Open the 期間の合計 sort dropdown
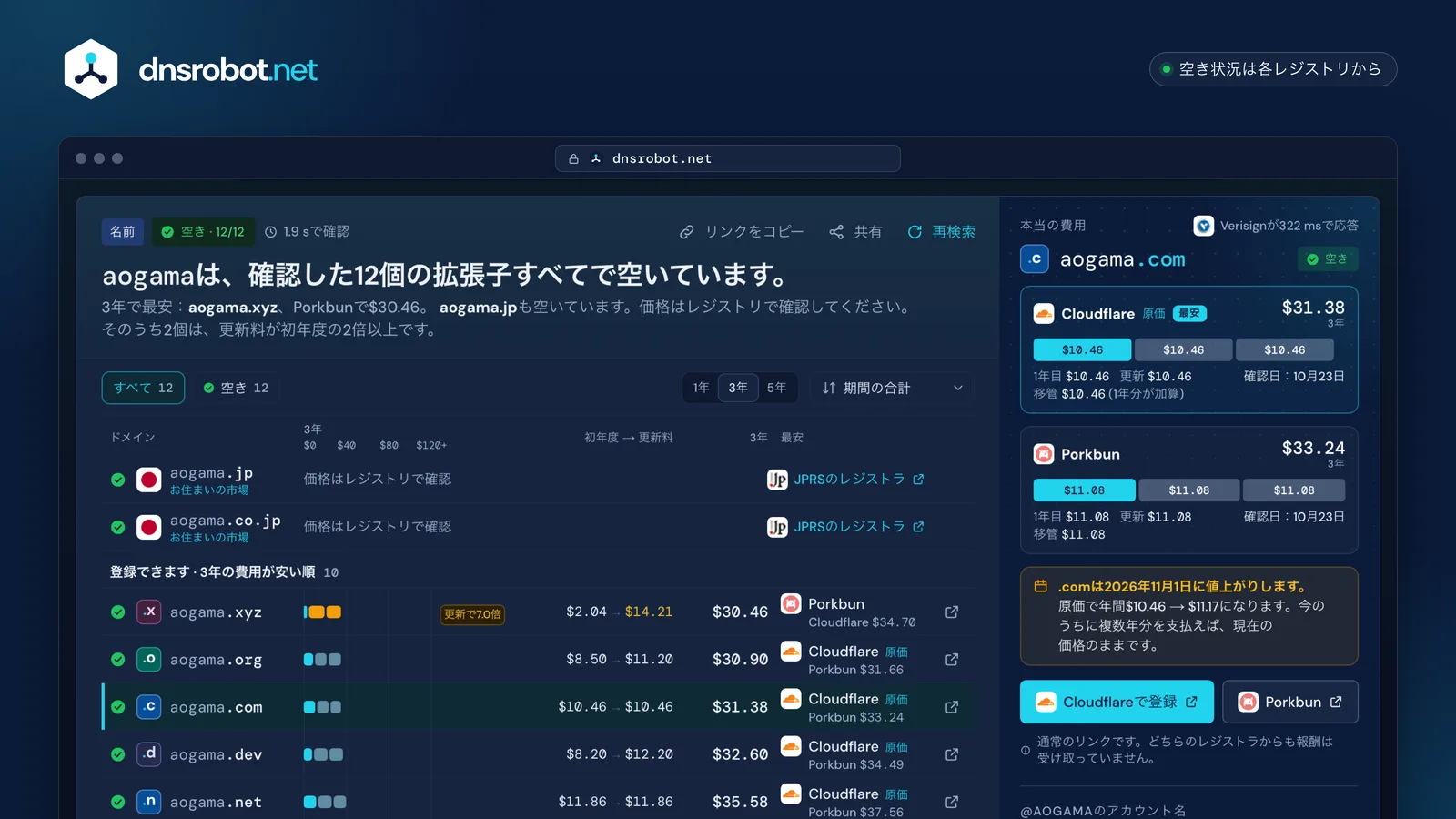The width and height of the screenshot is (1456, 819). coord(892,388)
